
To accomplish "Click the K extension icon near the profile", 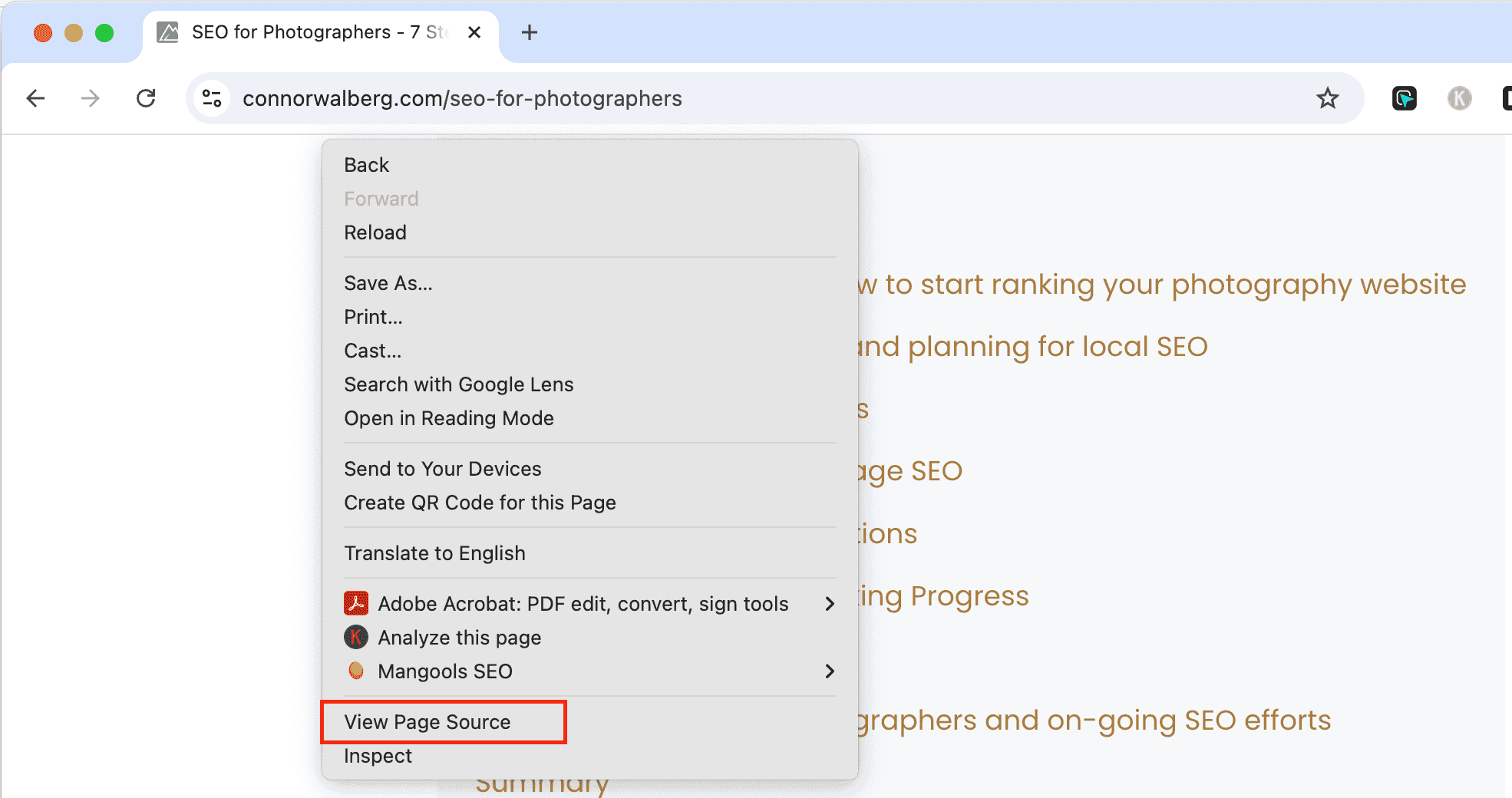I will (1458, 98).
